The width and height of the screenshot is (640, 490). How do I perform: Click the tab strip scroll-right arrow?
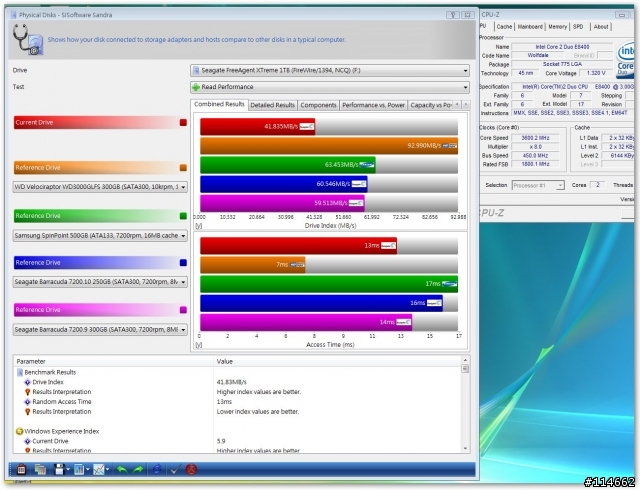coord(466,105)
